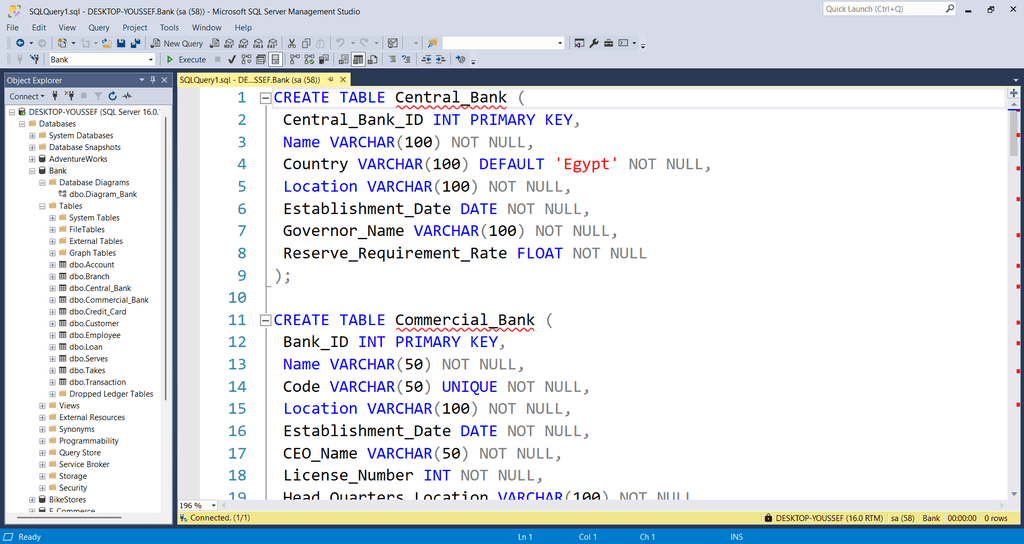Collapse the Central_Bank CREATE TABLE code block
1024x544 pixels.
265,98
